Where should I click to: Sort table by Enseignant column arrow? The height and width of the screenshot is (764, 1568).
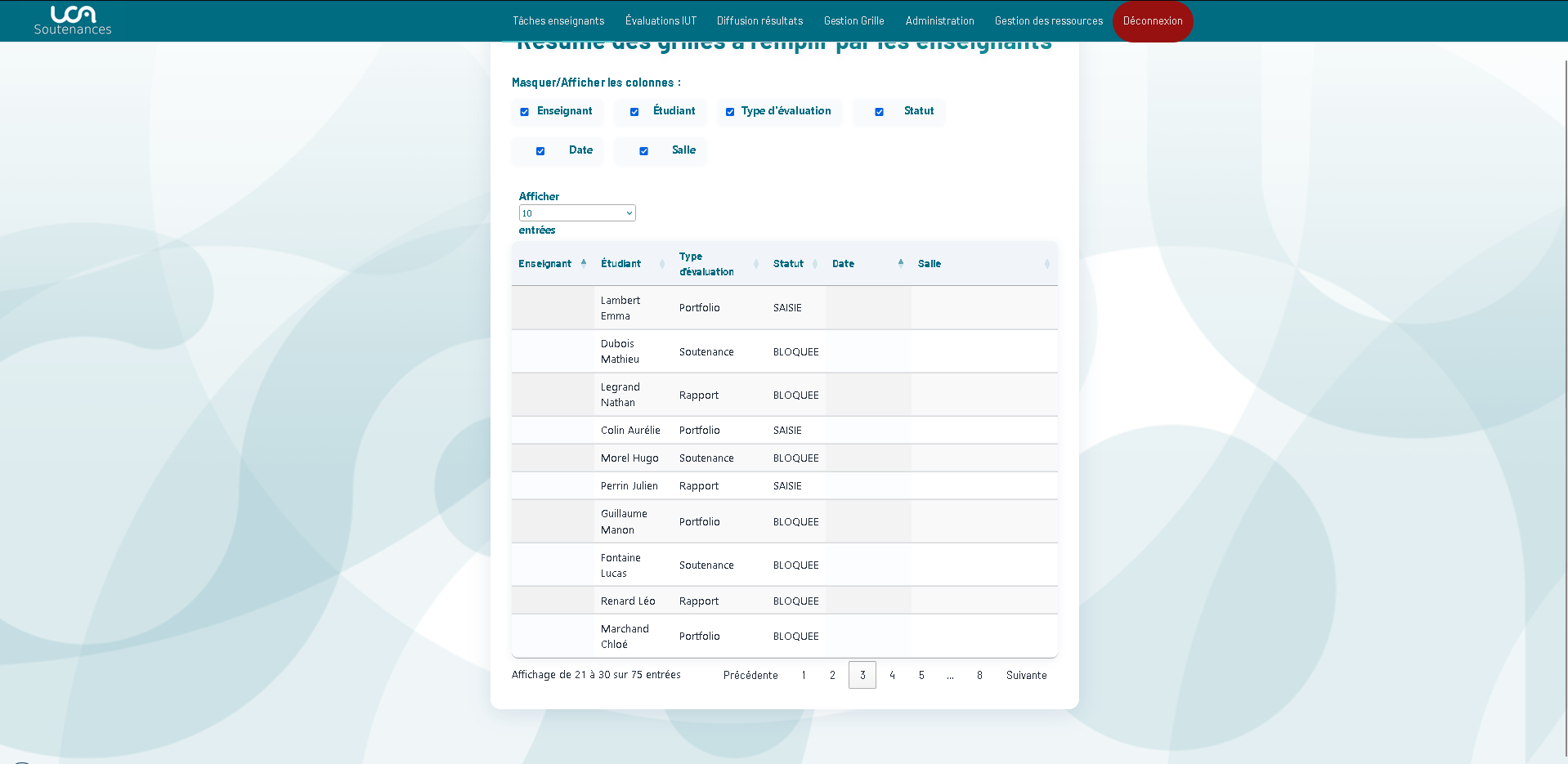pos(584,263)
